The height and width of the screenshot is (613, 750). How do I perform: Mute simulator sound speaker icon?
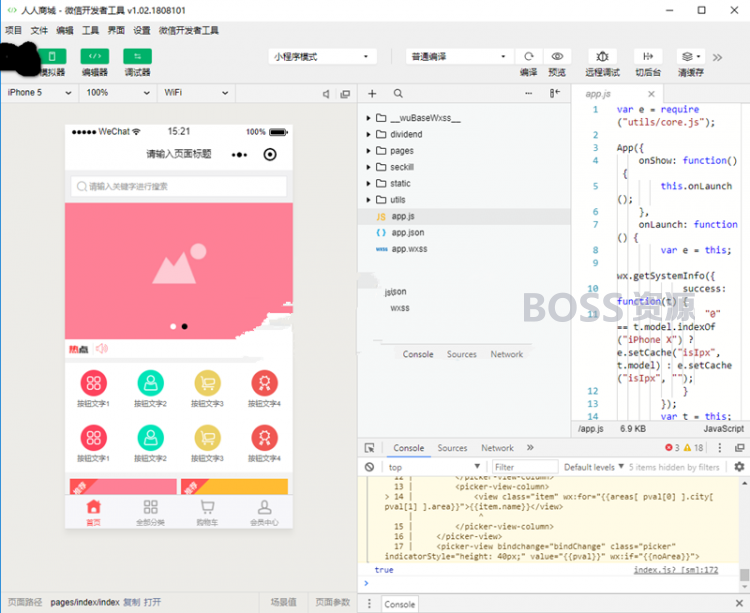(x=326, y=94)
